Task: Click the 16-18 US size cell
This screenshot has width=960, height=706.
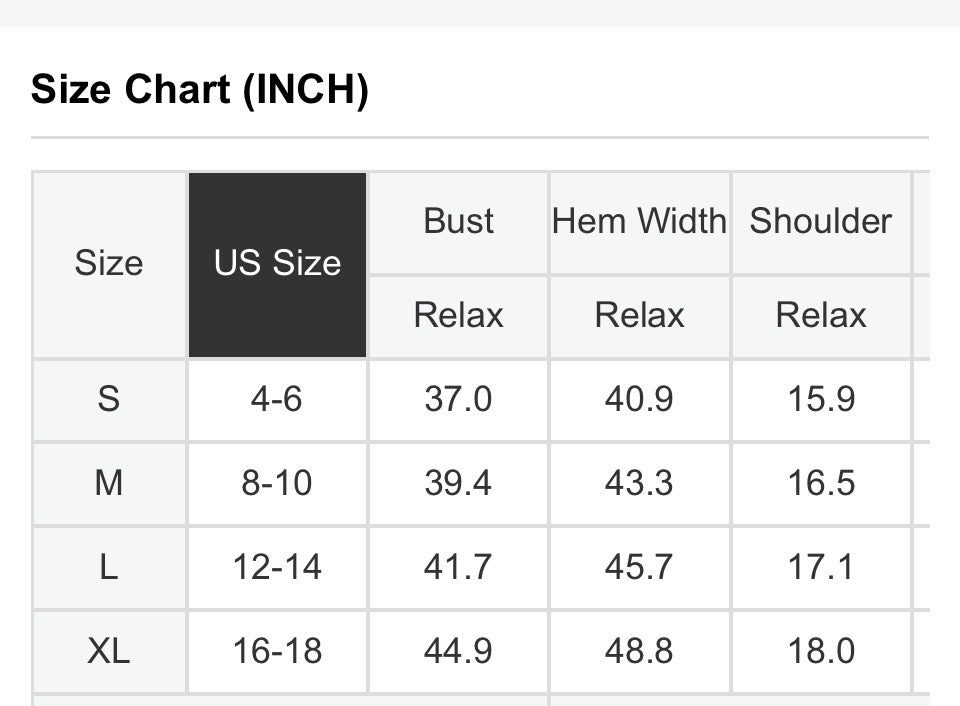Action: pos(277,652)
